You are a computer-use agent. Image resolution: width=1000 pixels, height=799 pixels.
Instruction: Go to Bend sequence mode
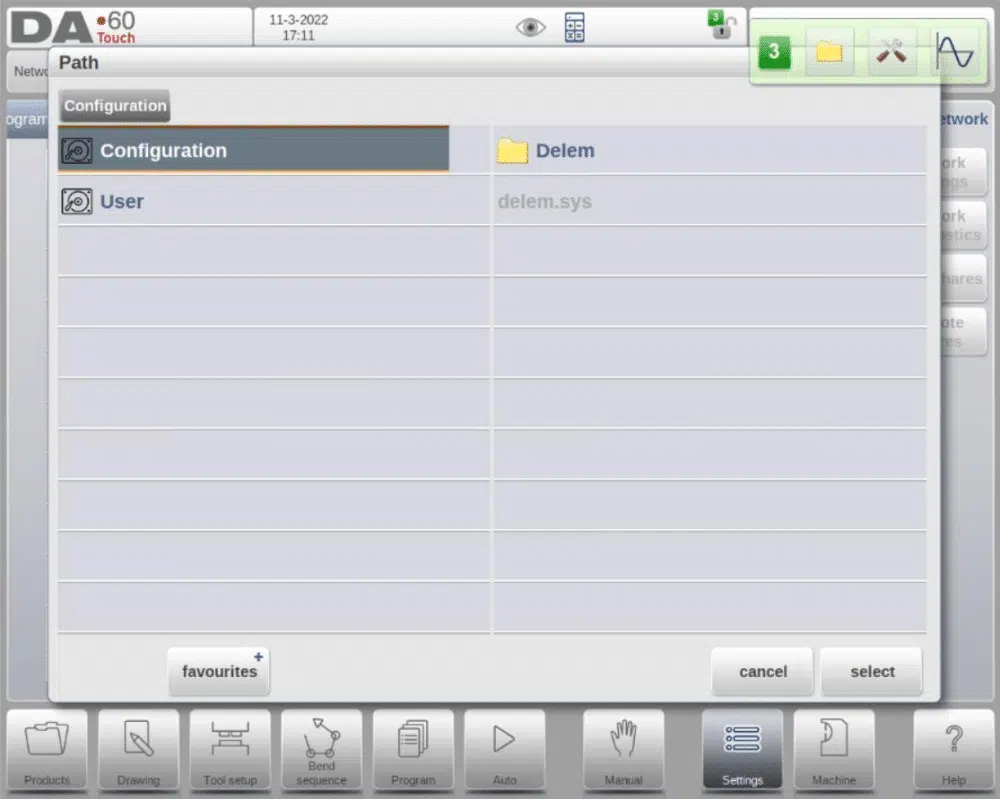click(x=321, y=751)
